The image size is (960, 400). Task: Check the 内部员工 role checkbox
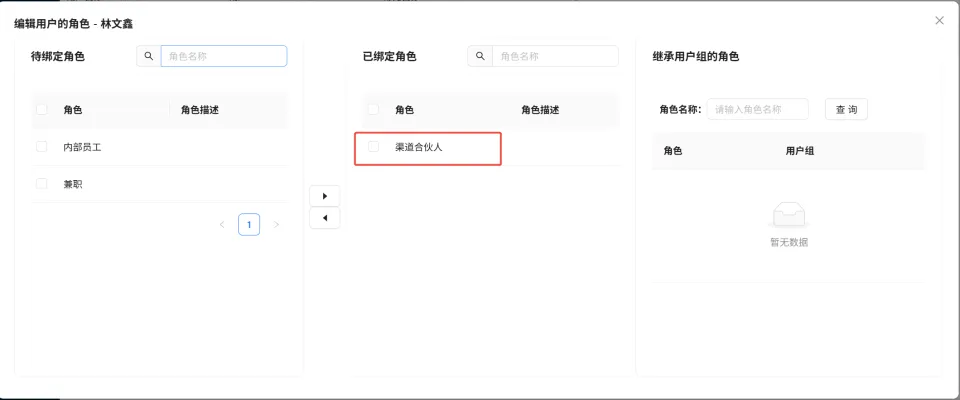pos(42,147)
